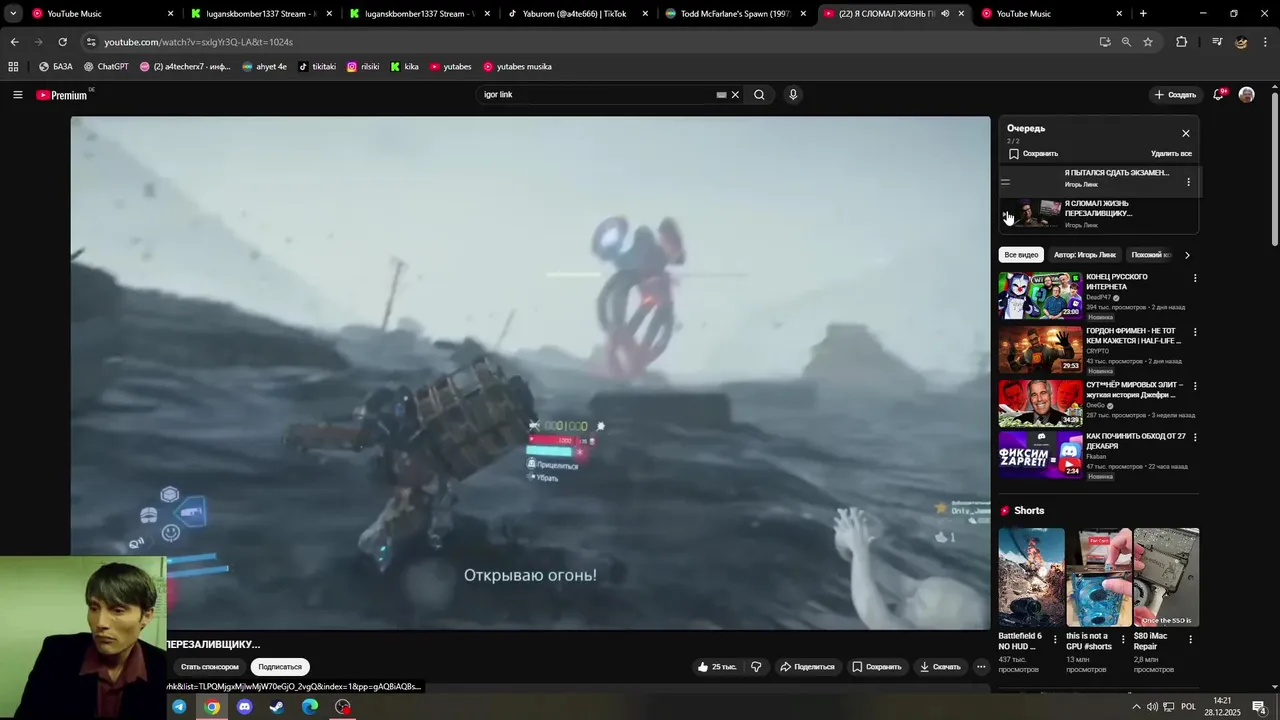Select the Все видео filter chip
Screen dimensions: 1280x720
pyautogui.click(x=1021, y=255)
